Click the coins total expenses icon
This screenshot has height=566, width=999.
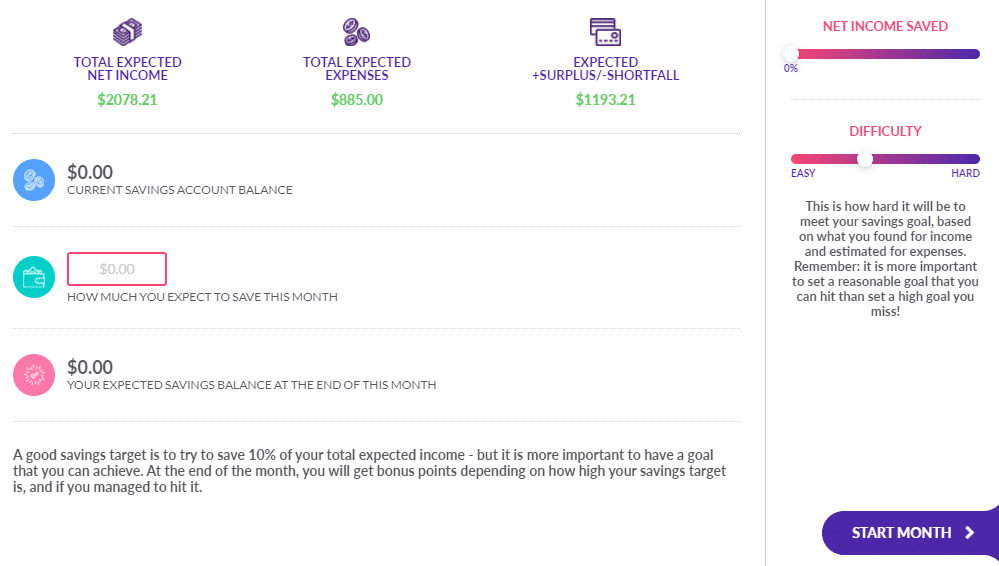356,32
